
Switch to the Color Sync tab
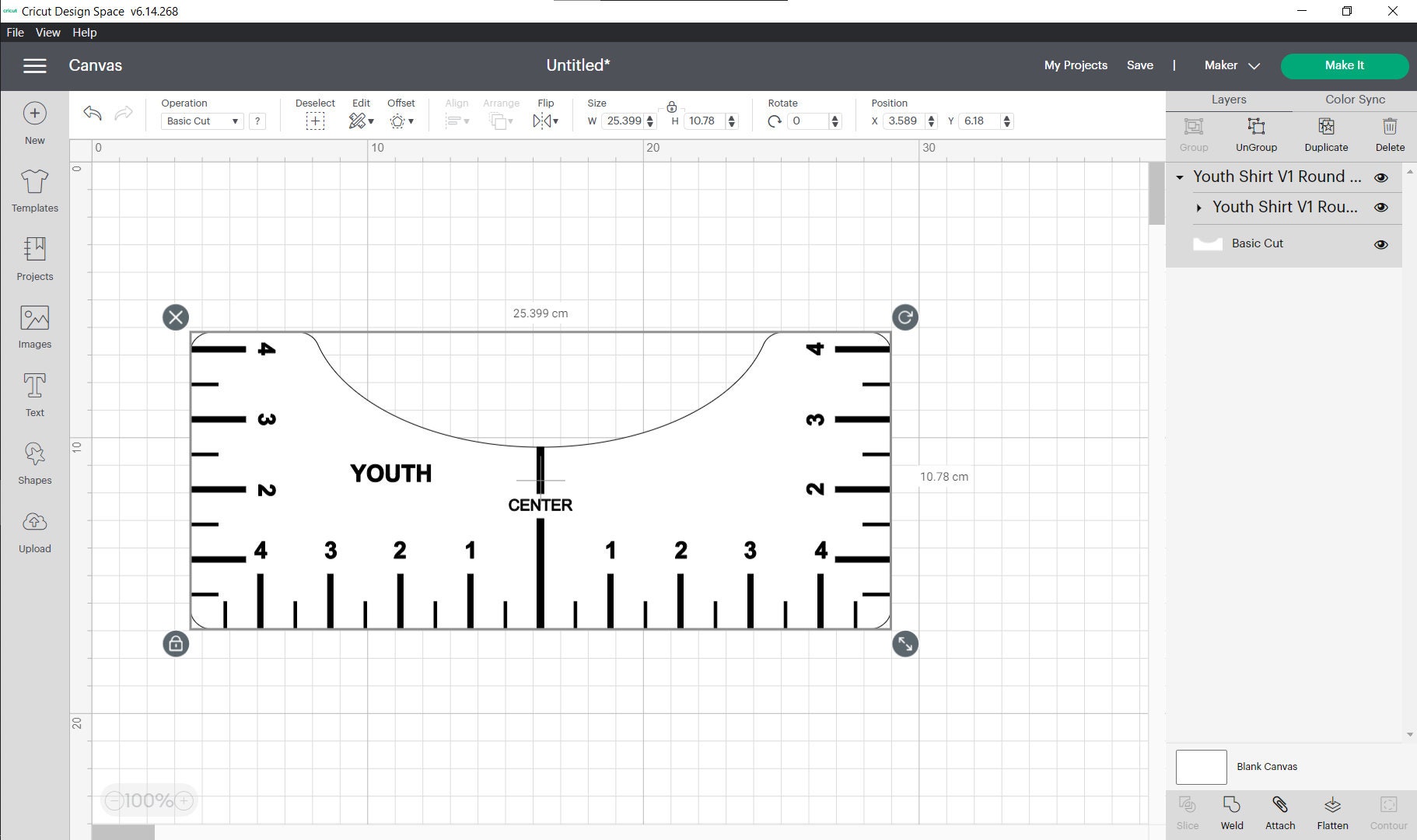pyautogui.click(x=1355, y=100)
